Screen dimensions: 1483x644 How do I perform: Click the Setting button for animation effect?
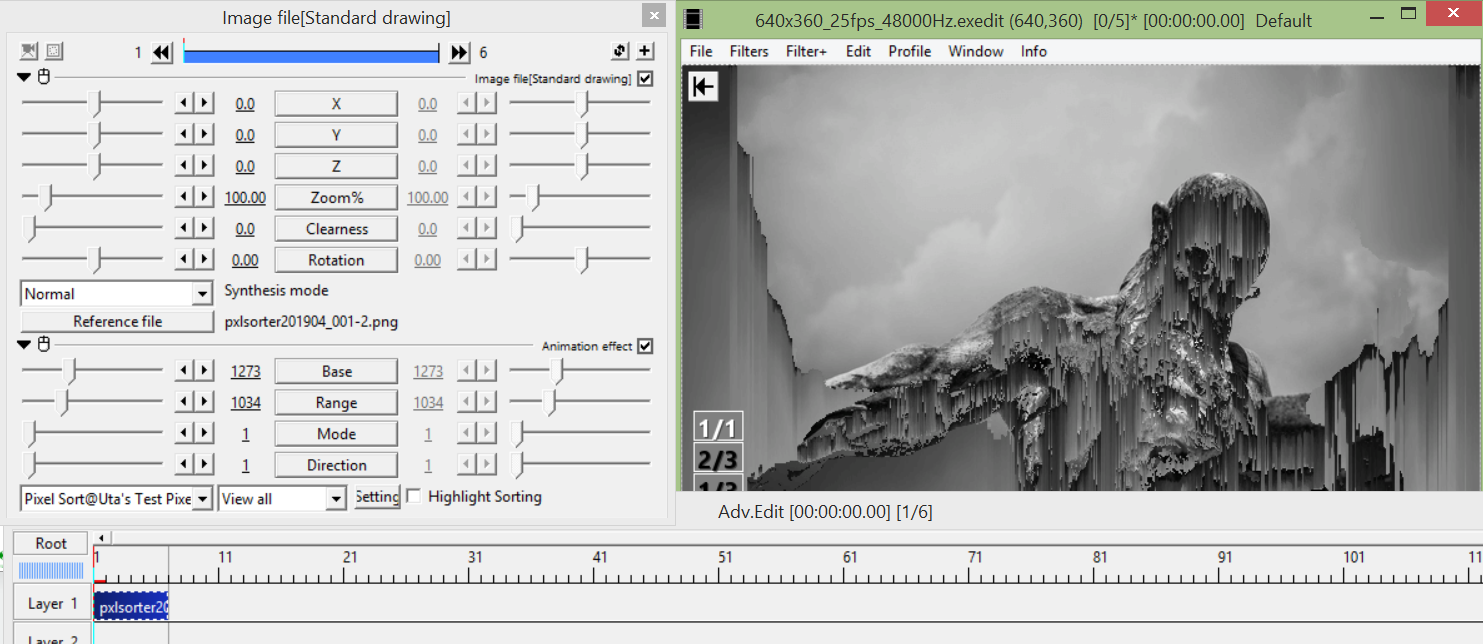pyautogui.click(x=377, y=497)
